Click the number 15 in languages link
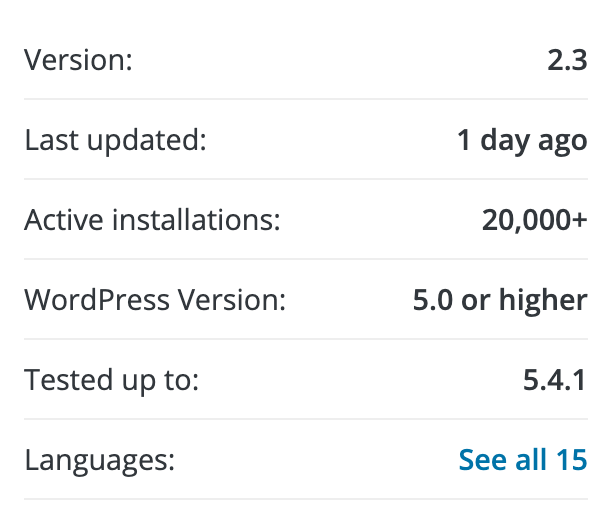 (571, 460)
